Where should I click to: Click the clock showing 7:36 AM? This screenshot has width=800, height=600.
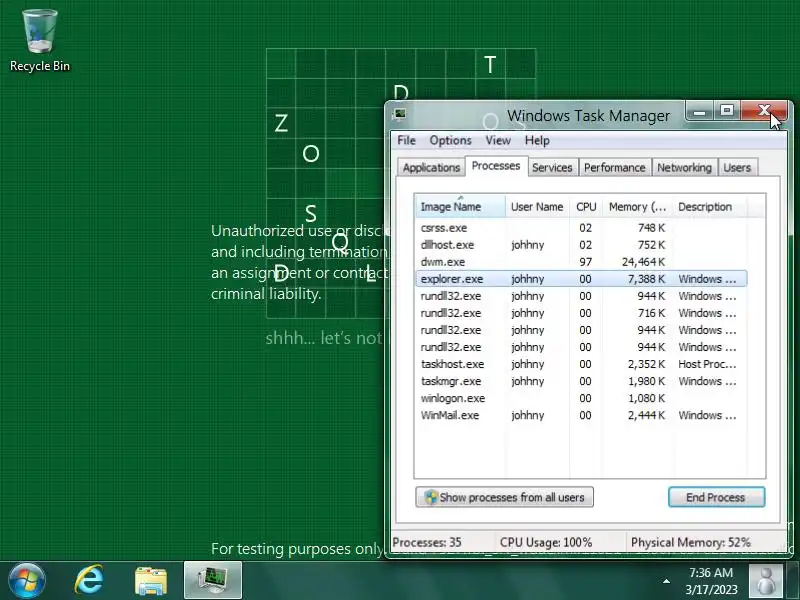(711, 572)
